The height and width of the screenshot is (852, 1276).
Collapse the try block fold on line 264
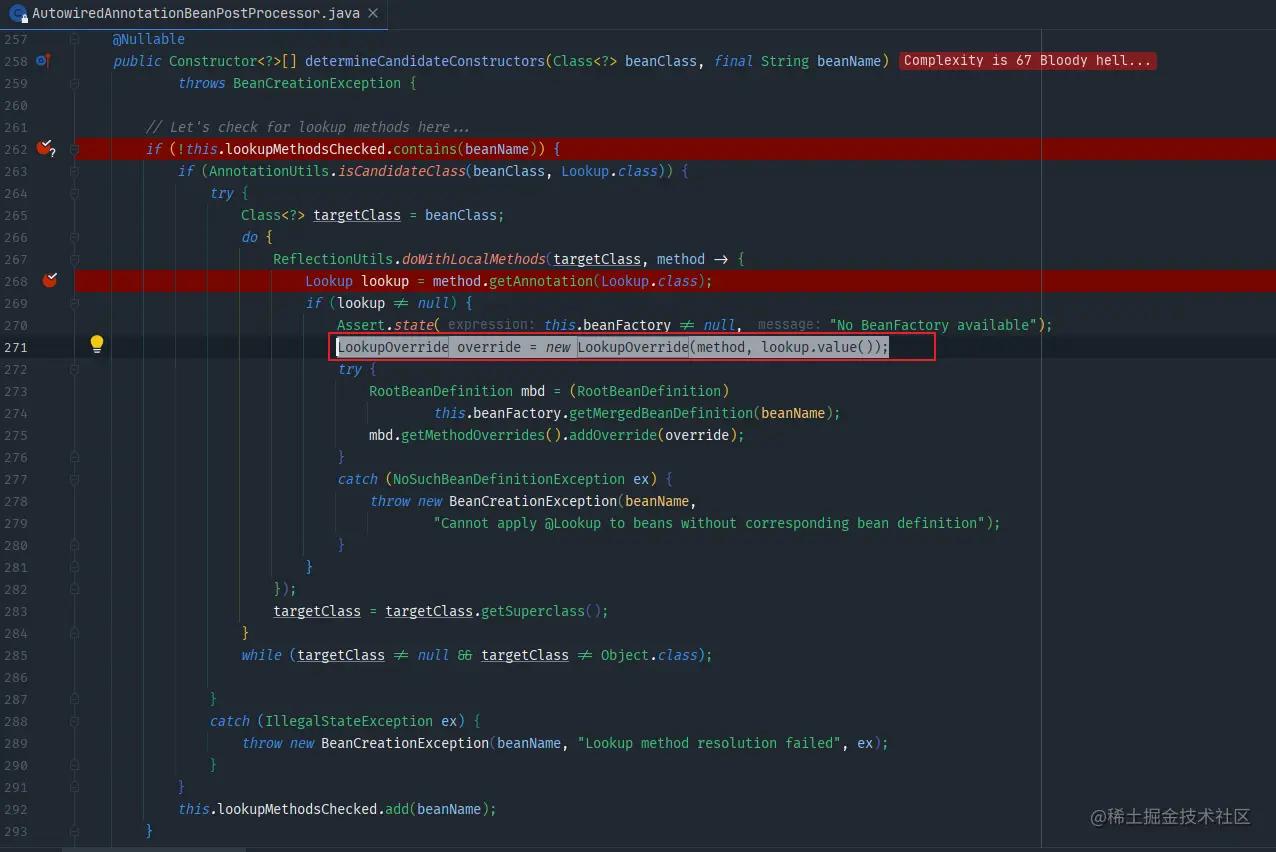(75, 193)
